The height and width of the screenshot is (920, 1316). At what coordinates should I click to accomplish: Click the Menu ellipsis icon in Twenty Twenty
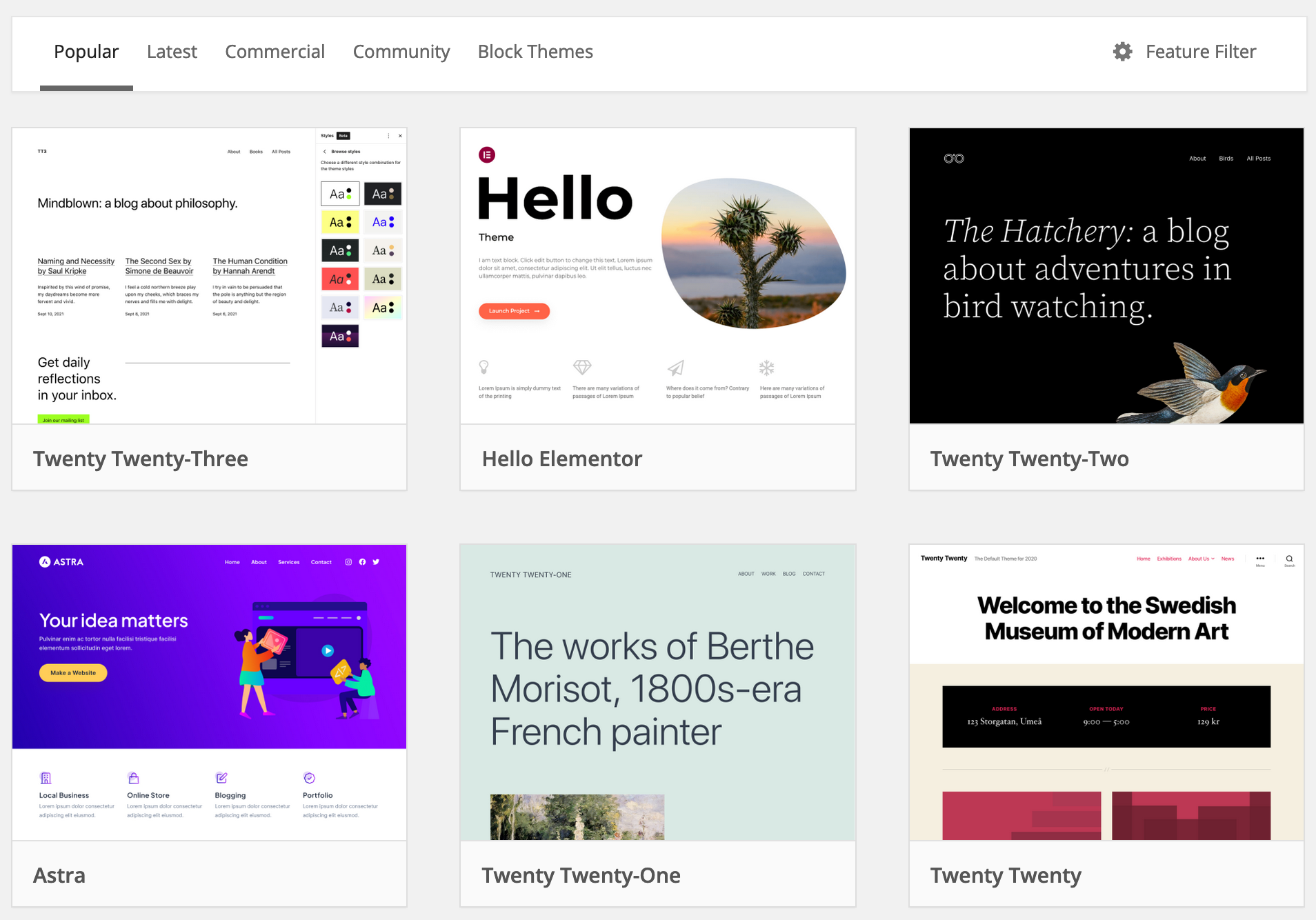click(x=1260, y=559)
